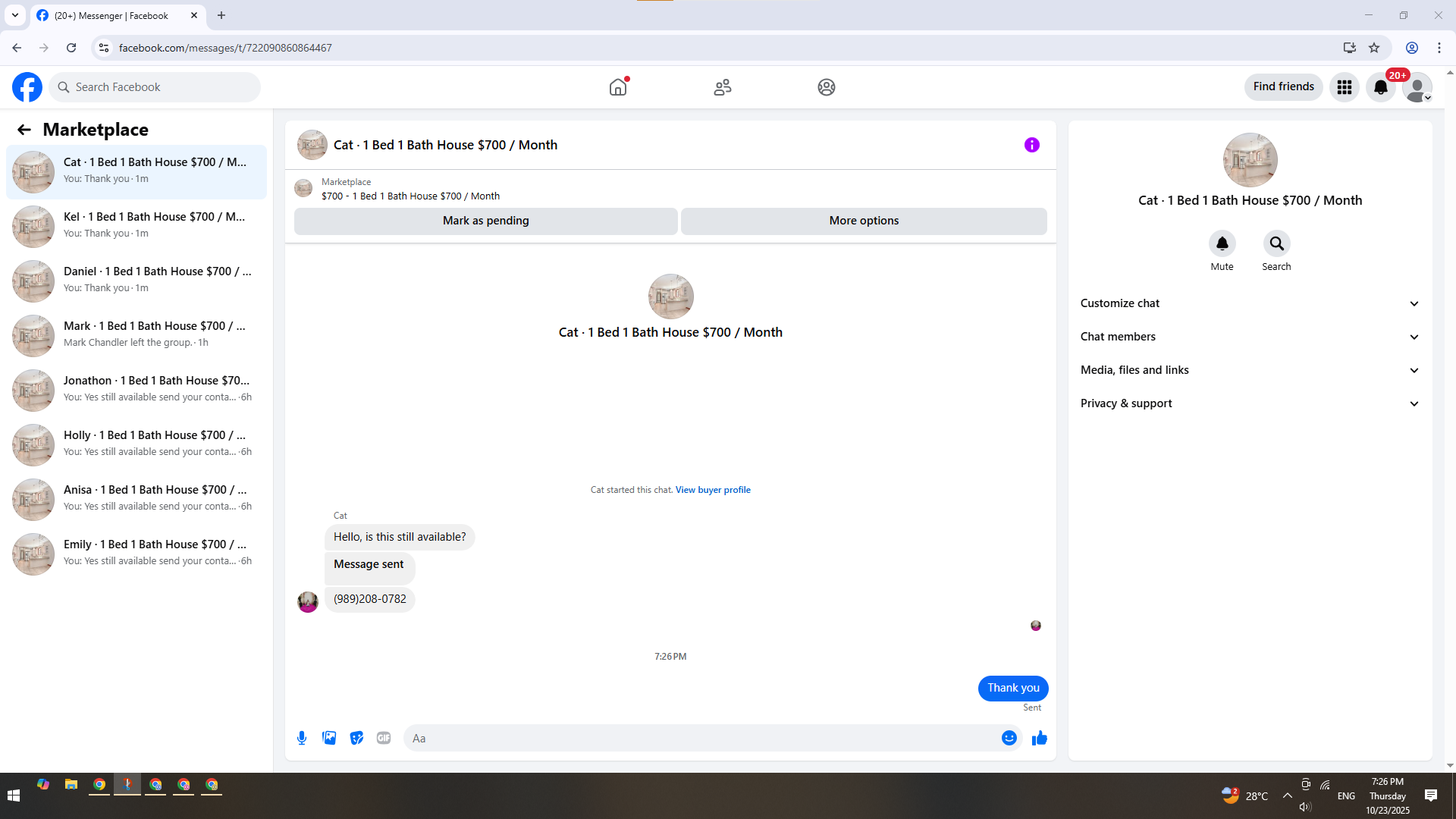Image resolution: width=1456 pixels, height=819 pixels.
Task: Expand the Customize chat section
Action: (x=1250, y=303)
